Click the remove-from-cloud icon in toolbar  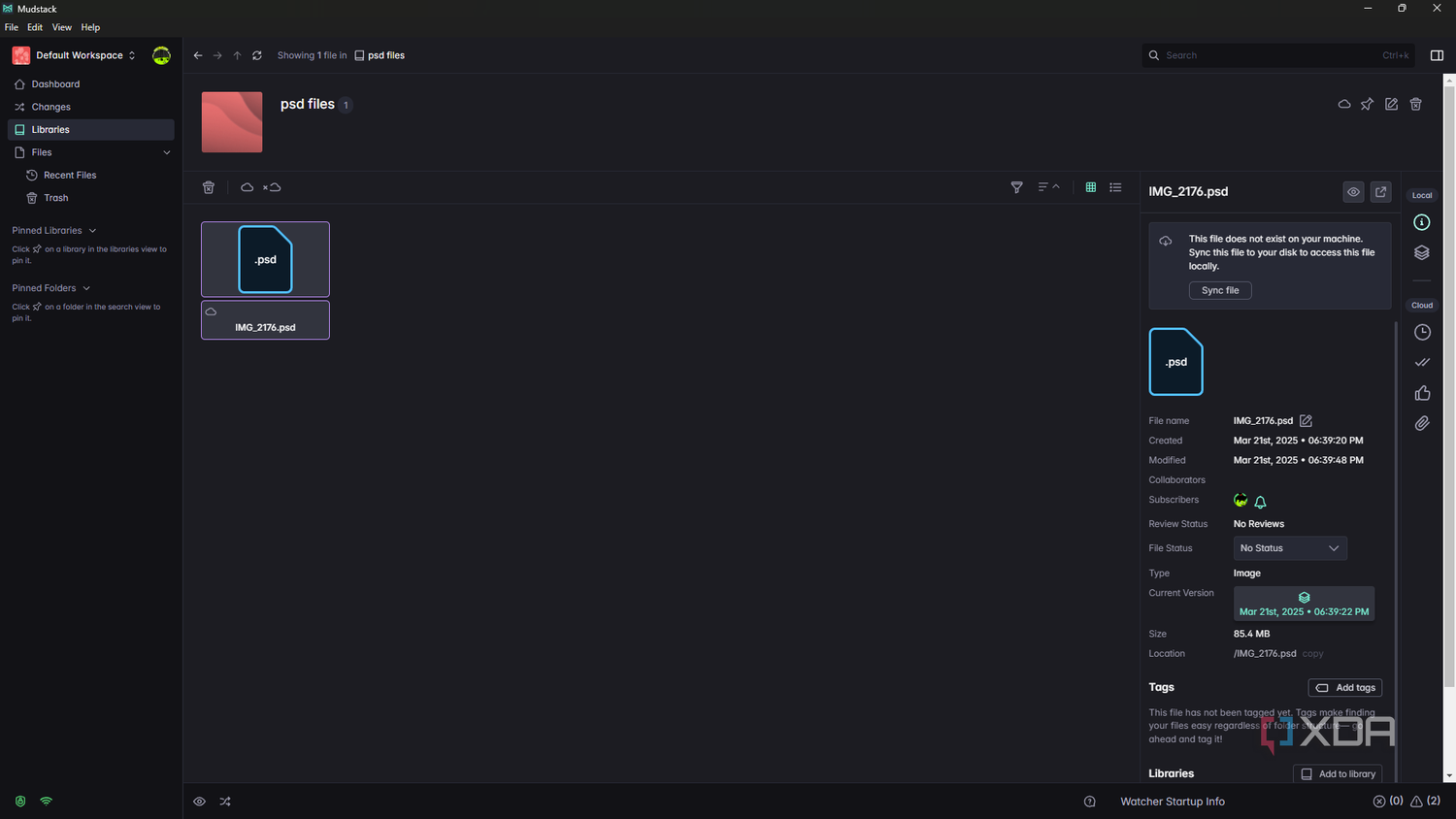click(x=272, y=187)
